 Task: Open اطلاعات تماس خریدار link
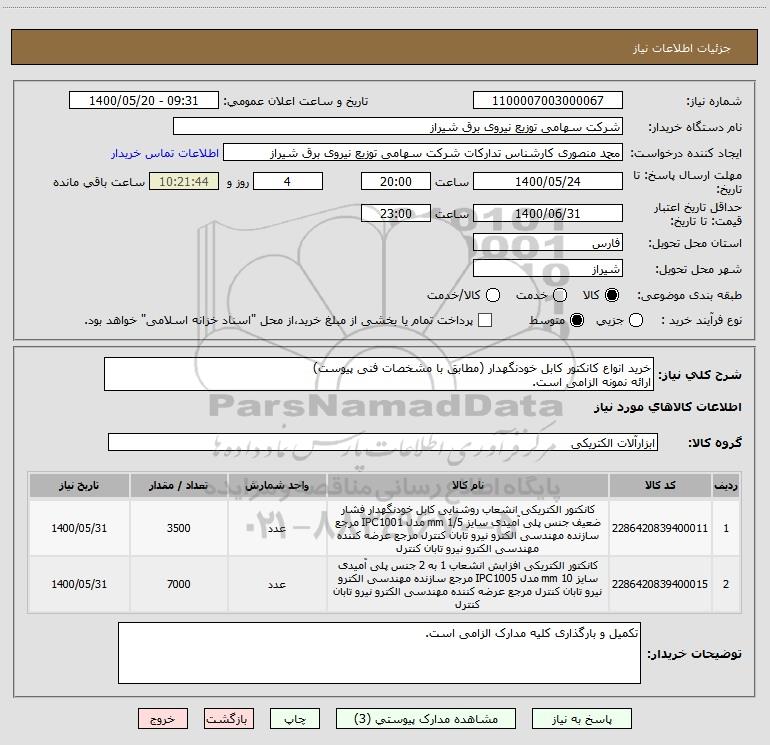[165, 153]
